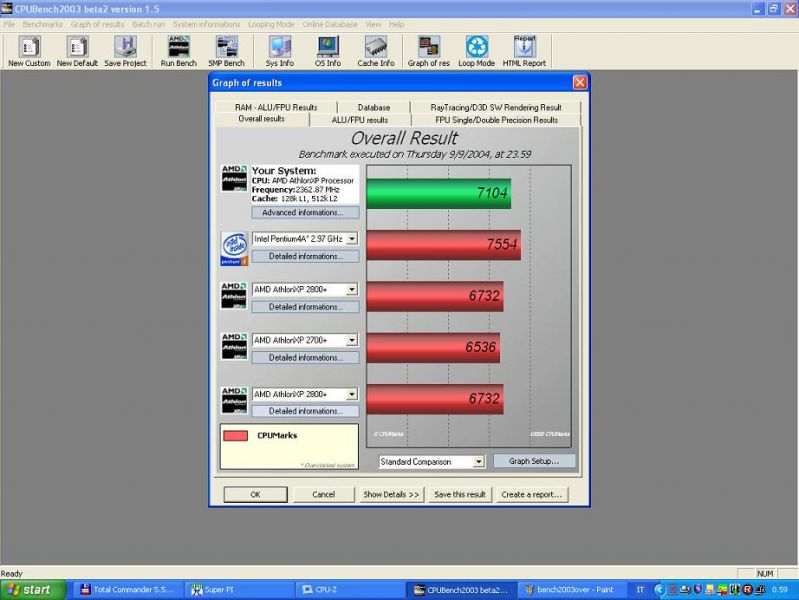This screenshot has width=799, height=600.
Task: Click the CPUBench2003 title bar app icon
Action: pyautogui.click(x=7, y=9)
